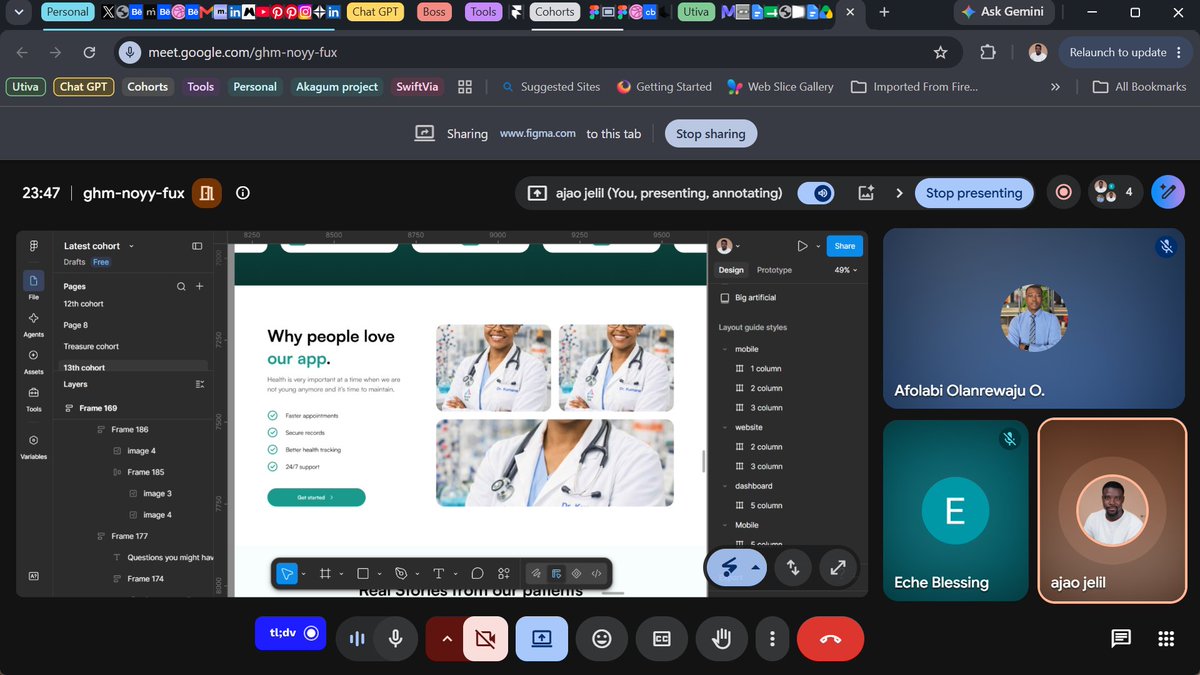The width and height of the screenshot is (1200, 675).
Task: Turn the camera on
Action: [486, 638]
